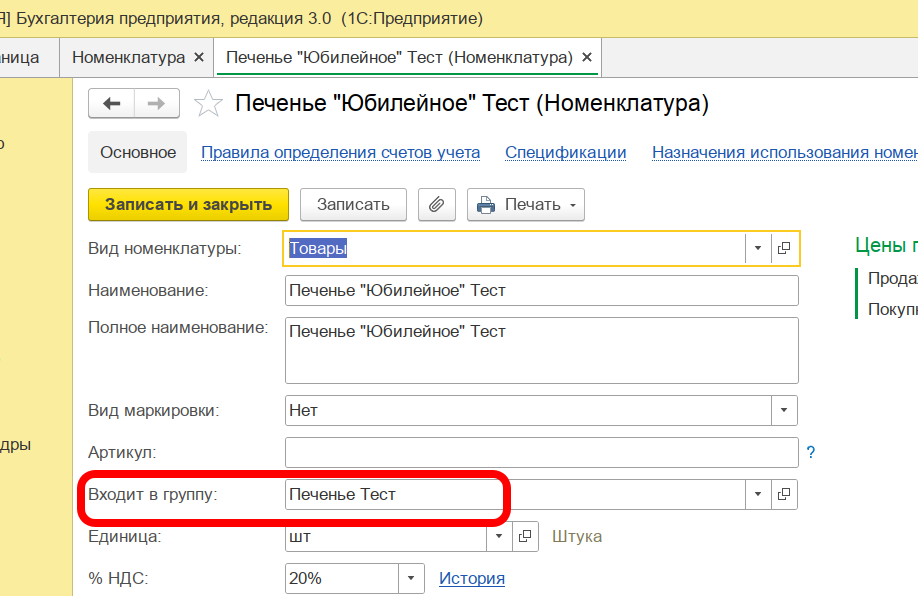Expand the Вид маркировки dropdown
Image resolution: width=918 pixels, height=596 pixels.
pos(784,410)
